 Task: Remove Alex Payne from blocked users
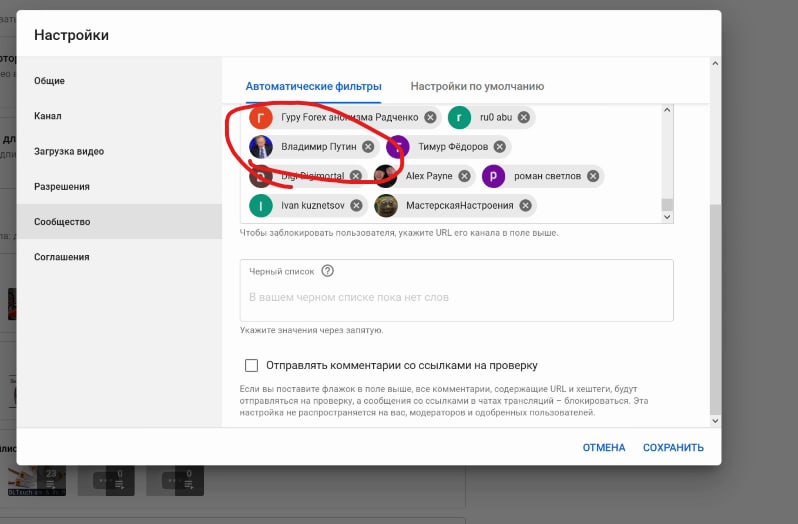[464, 176]
